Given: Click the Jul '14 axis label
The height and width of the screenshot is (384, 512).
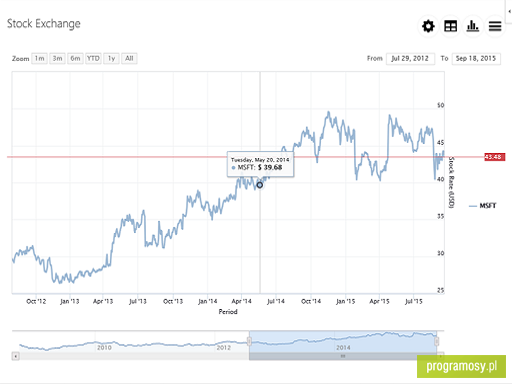Looking at the screenshot, I should [276, 301].
